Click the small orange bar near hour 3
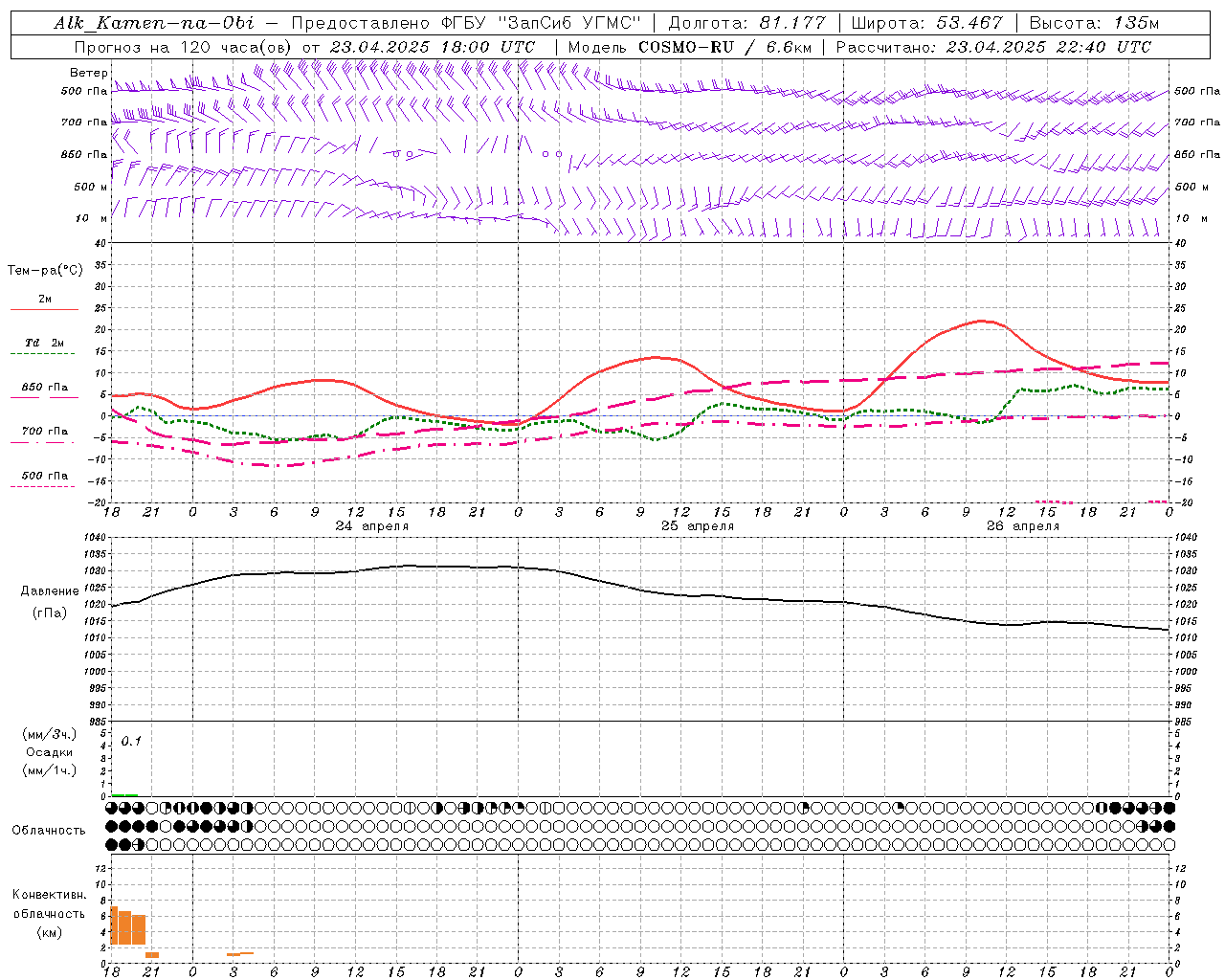The width and height of the screenshot is (1225, 980). pyautogui.click(x=234, y=954)
